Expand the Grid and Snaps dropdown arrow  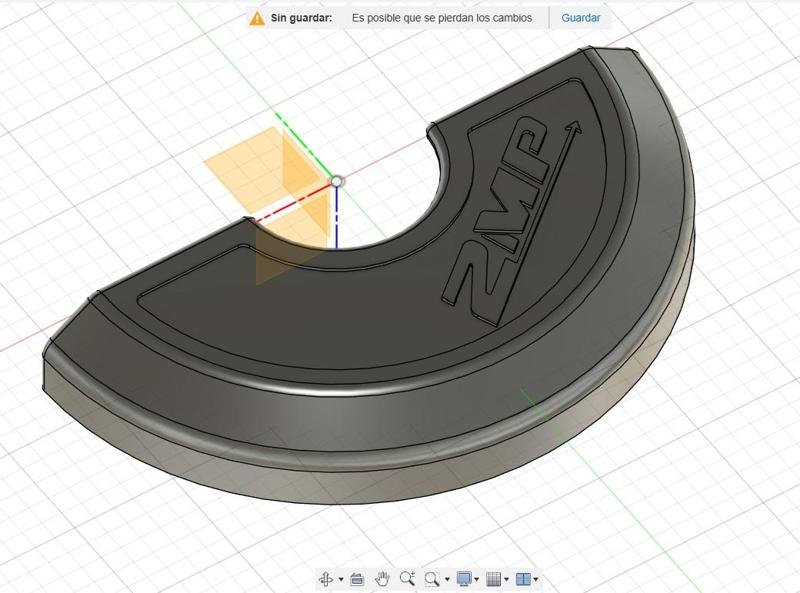[x=506, y=579]
